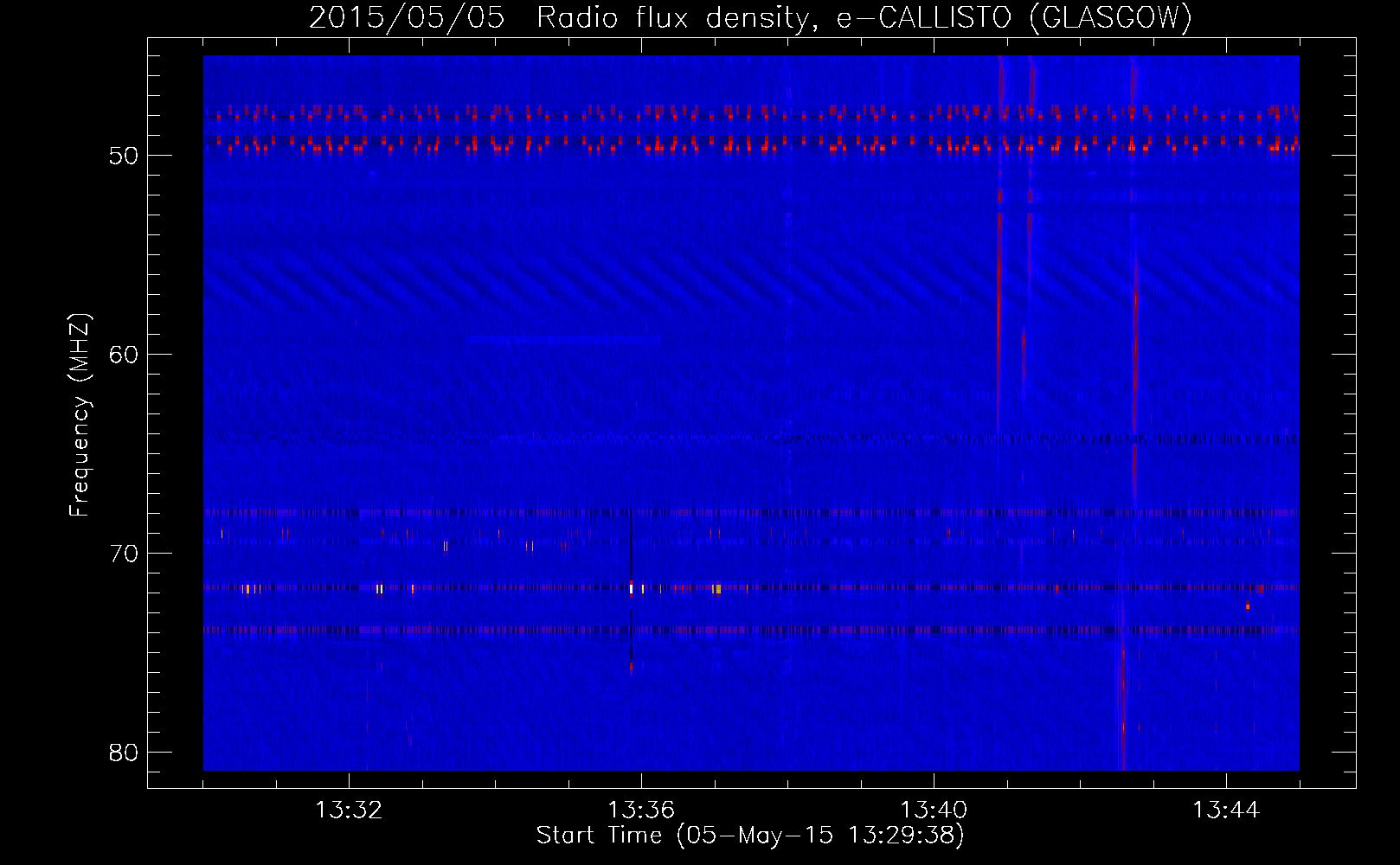Click the 80 MHz frequency label
Screen dimensions: 1400x865
(x=124, y=753)
